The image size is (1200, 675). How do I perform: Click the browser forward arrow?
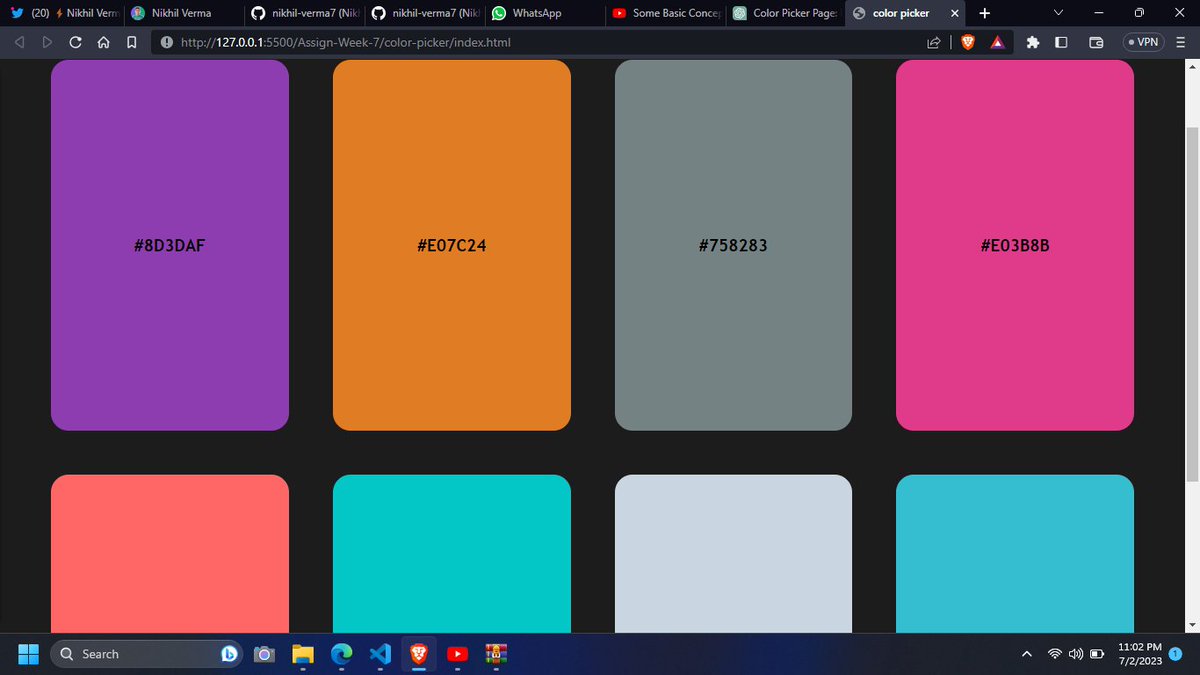[47, 43]
